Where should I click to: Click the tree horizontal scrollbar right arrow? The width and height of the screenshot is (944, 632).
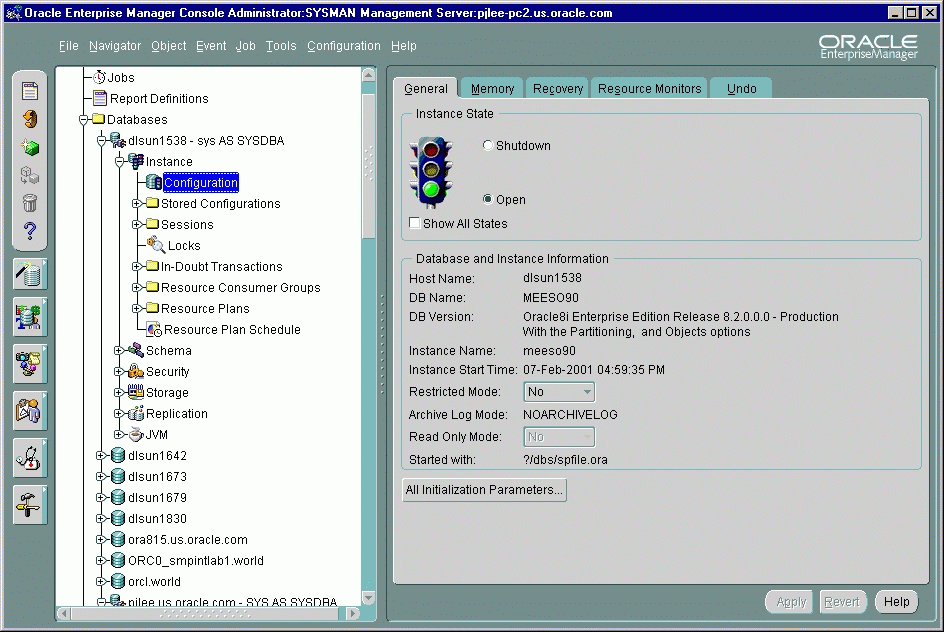pos(353,613)
